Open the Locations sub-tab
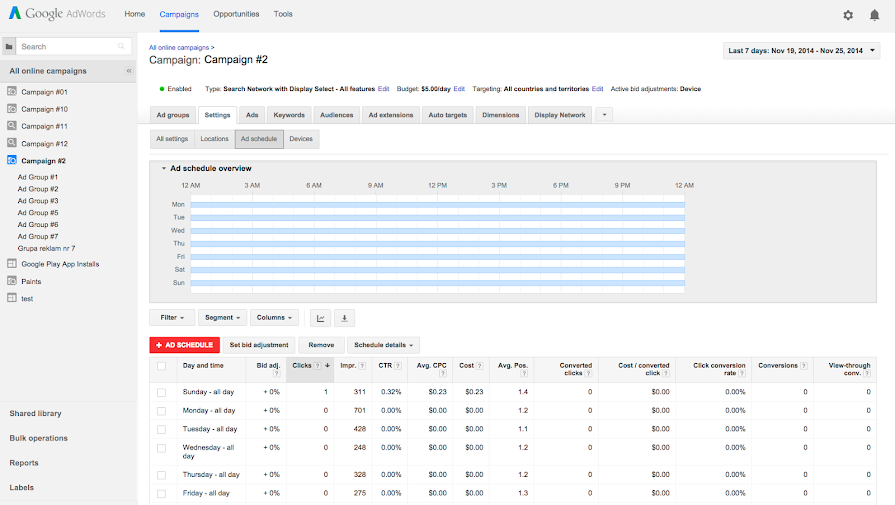895x505 pixels. [214, 139]
